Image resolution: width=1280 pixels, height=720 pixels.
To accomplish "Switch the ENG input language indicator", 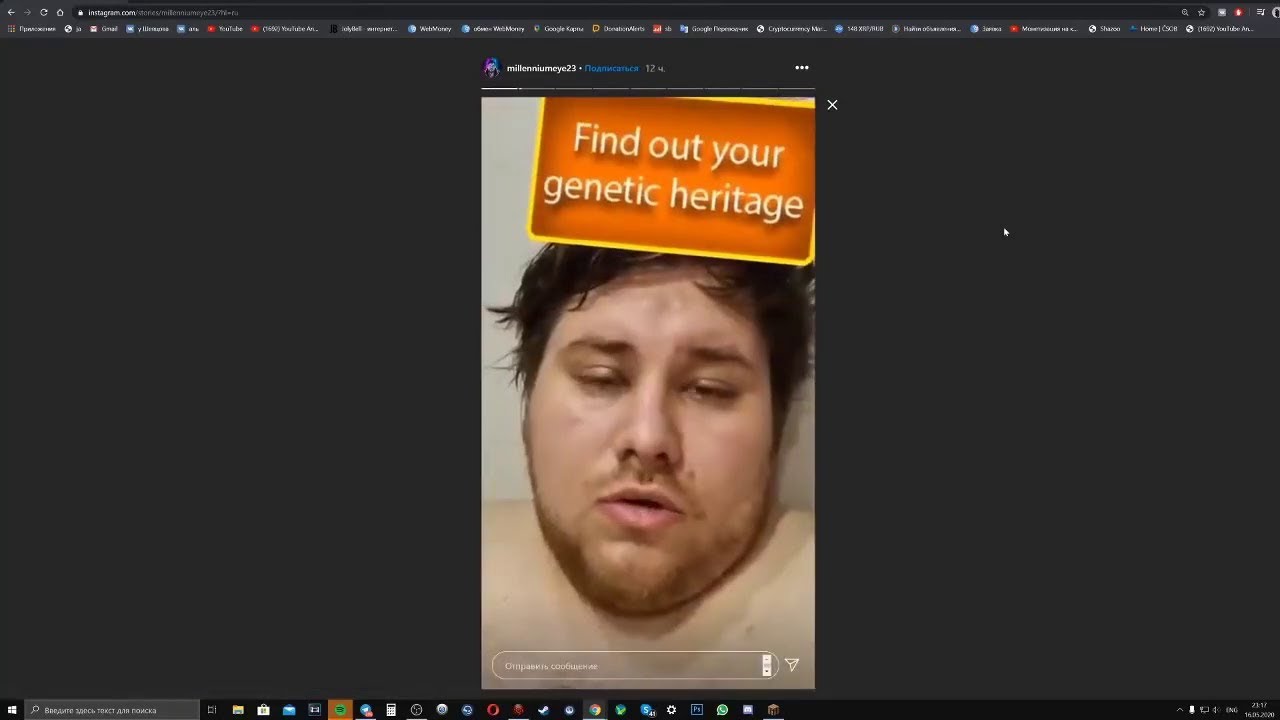I will [x=1231, y=710].
